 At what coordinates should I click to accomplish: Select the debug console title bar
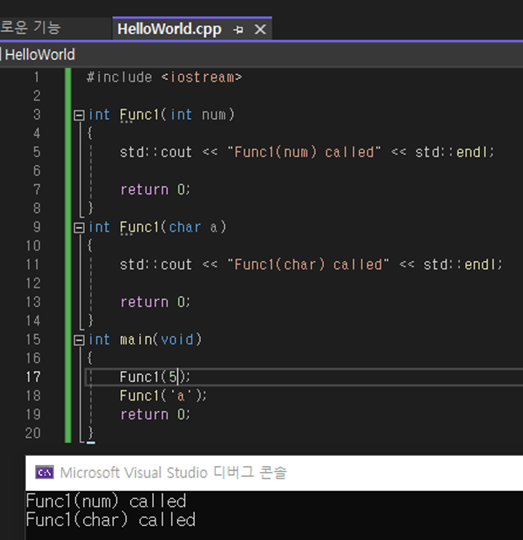pos(274,473)
